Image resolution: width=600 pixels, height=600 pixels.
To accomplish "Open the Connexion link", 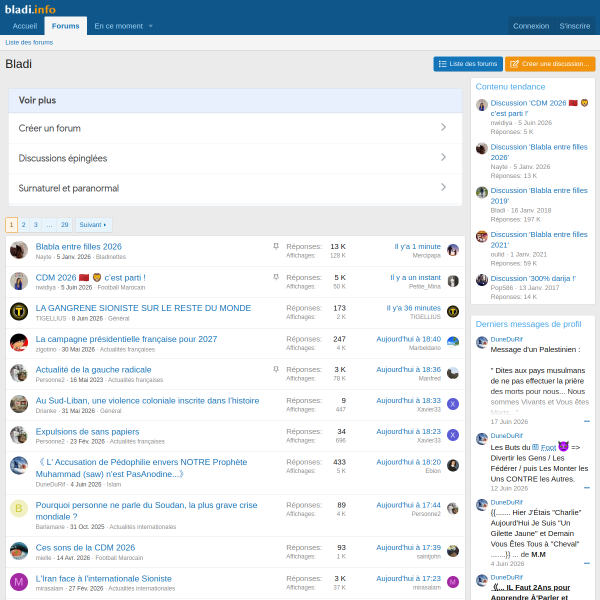I will [x=531, y=26].
